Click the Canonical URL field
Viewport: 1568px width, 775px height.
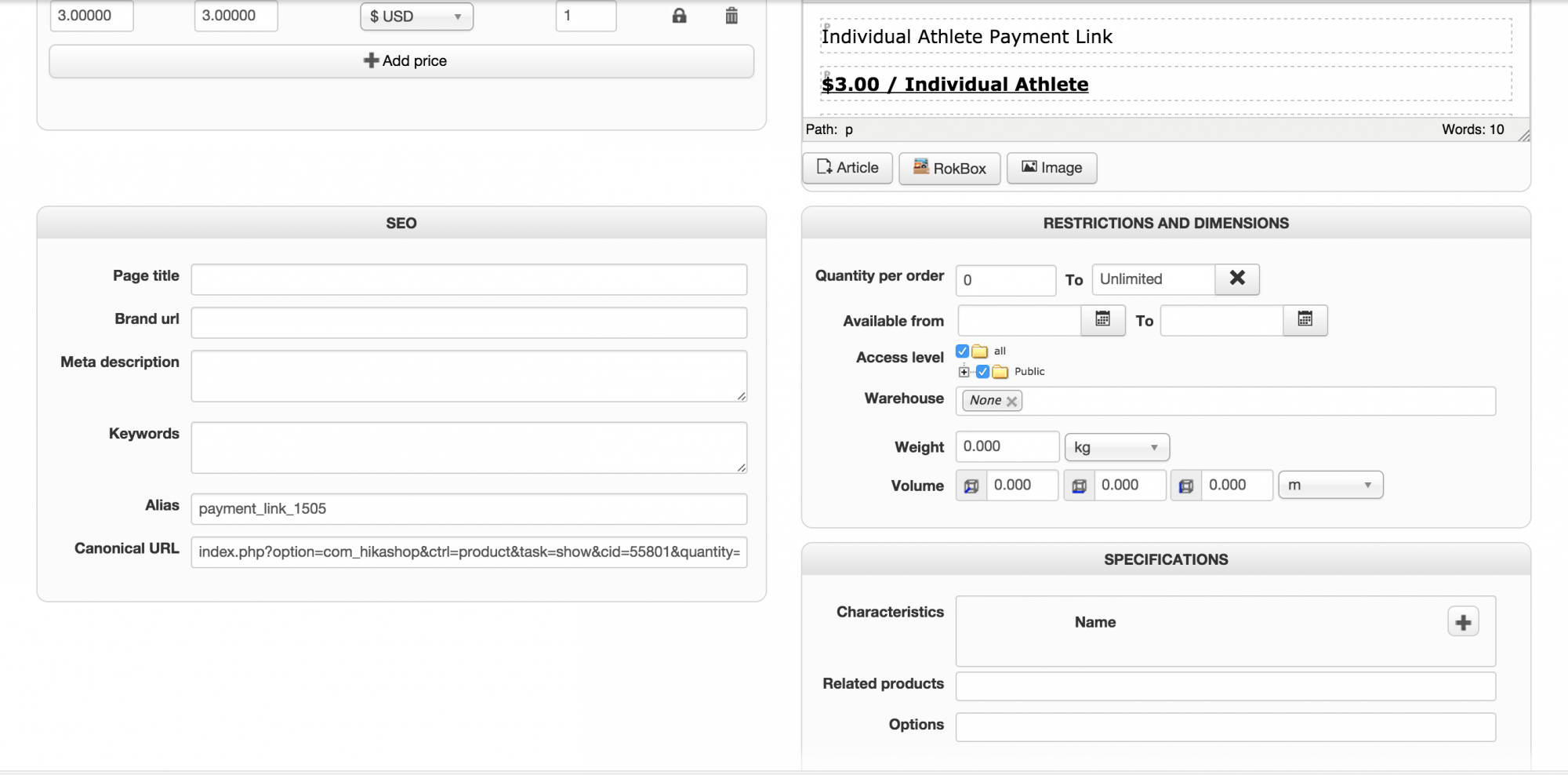click(x=469, y=552)
